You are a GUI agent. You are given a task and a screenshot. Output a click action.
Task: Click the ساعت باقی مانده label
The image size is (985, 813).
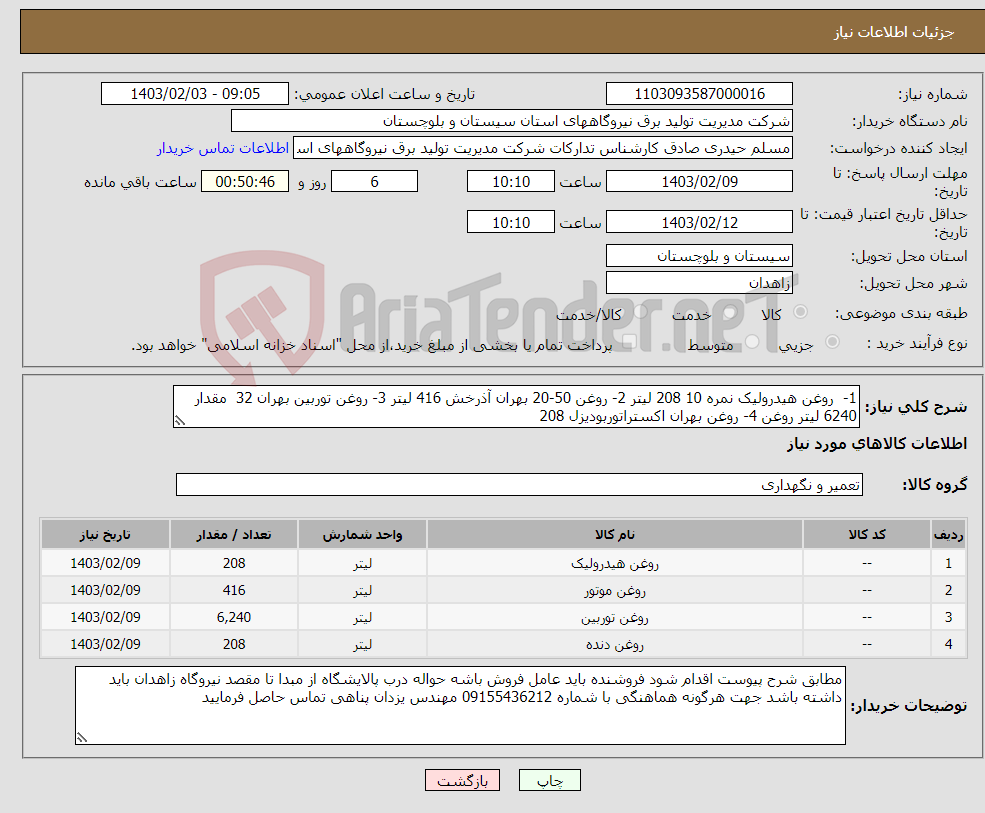(x=140, y=182)
